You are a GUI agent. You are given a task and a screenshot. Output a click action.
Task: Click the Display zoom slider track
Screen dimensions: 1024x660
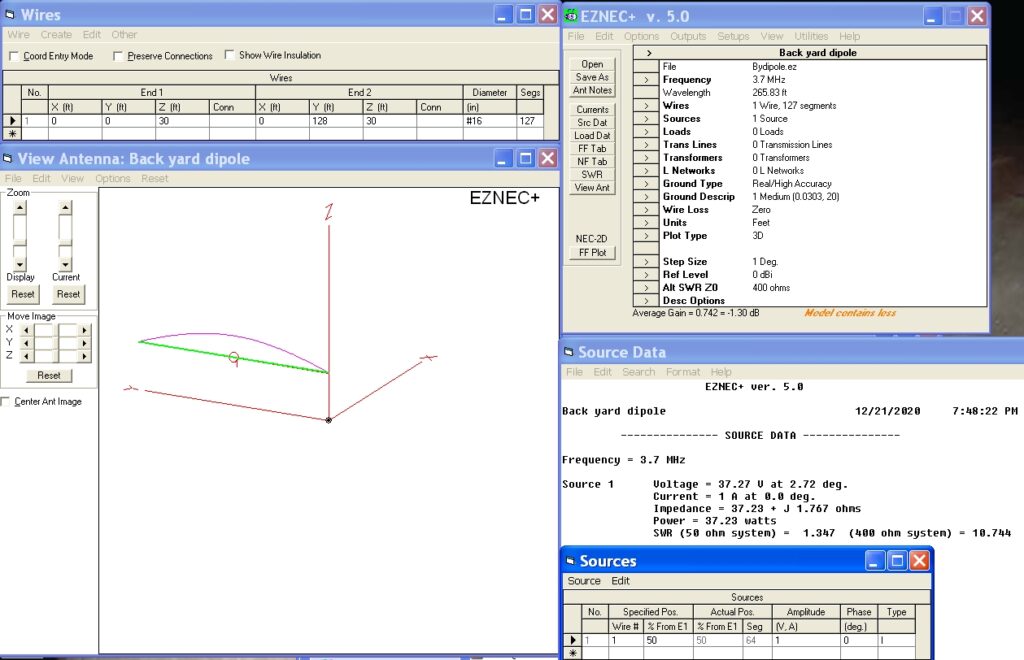pyautogui.click(x=20, y=236)
